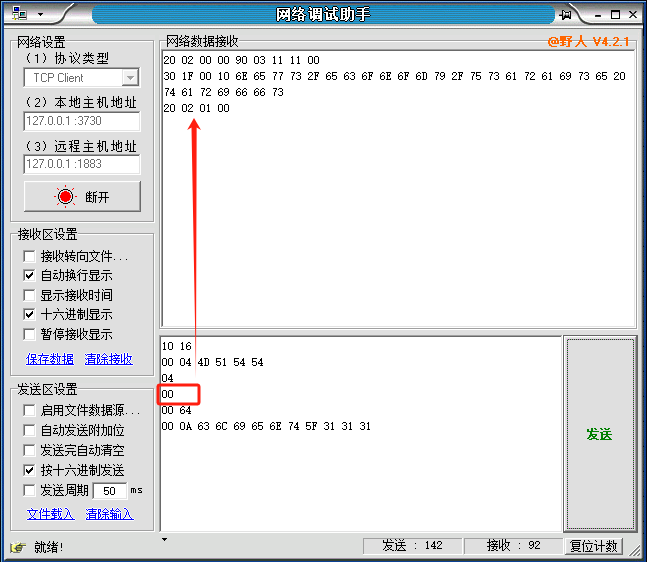The height and width of the screenshot is (562, 647).
Task: Enable 显示接收时间 checkbox
Action: pos(29,295)
